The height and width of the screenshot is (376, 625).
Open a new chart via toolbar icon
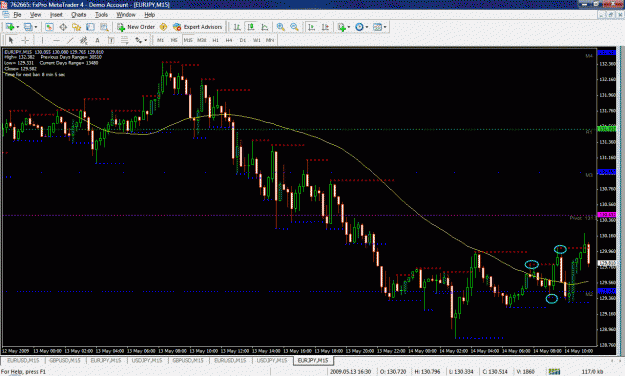coord(10,27)
